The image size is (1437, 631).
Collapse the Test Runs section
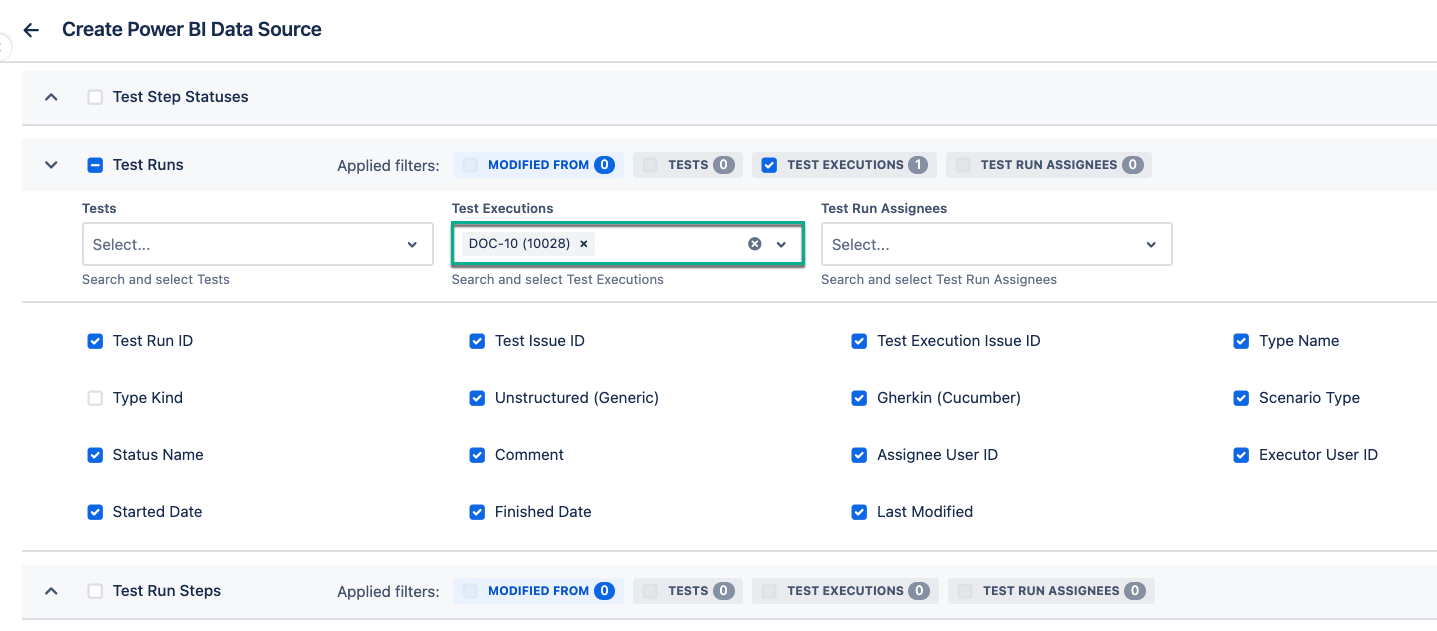(51, 165)
